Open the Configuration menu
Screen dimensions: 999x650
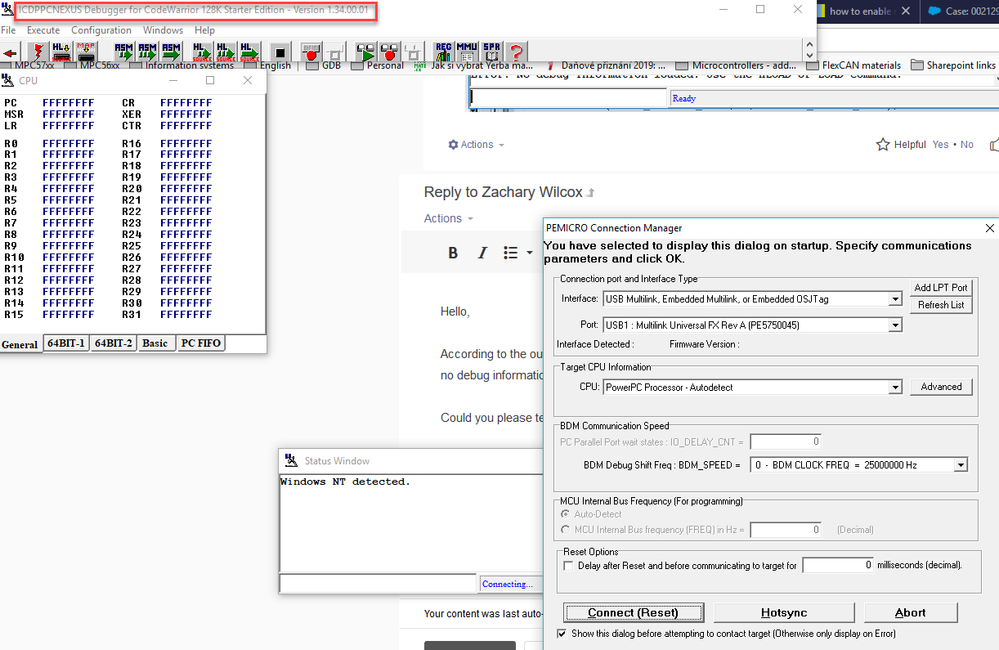(x=101, y=30)
